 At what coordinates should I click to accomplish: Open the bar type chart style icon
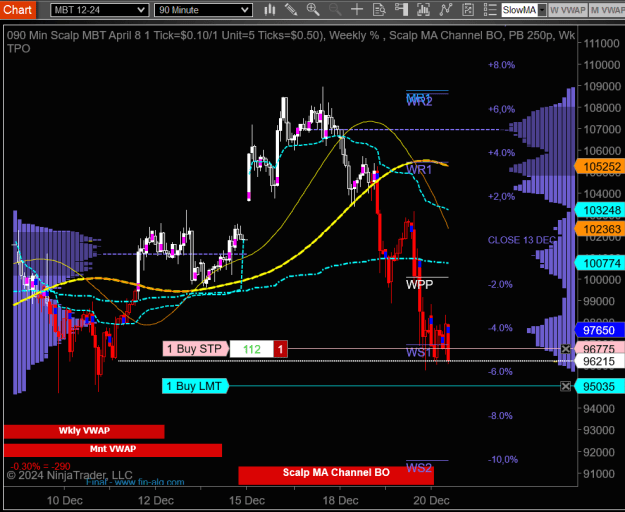(x=270, y=10)
